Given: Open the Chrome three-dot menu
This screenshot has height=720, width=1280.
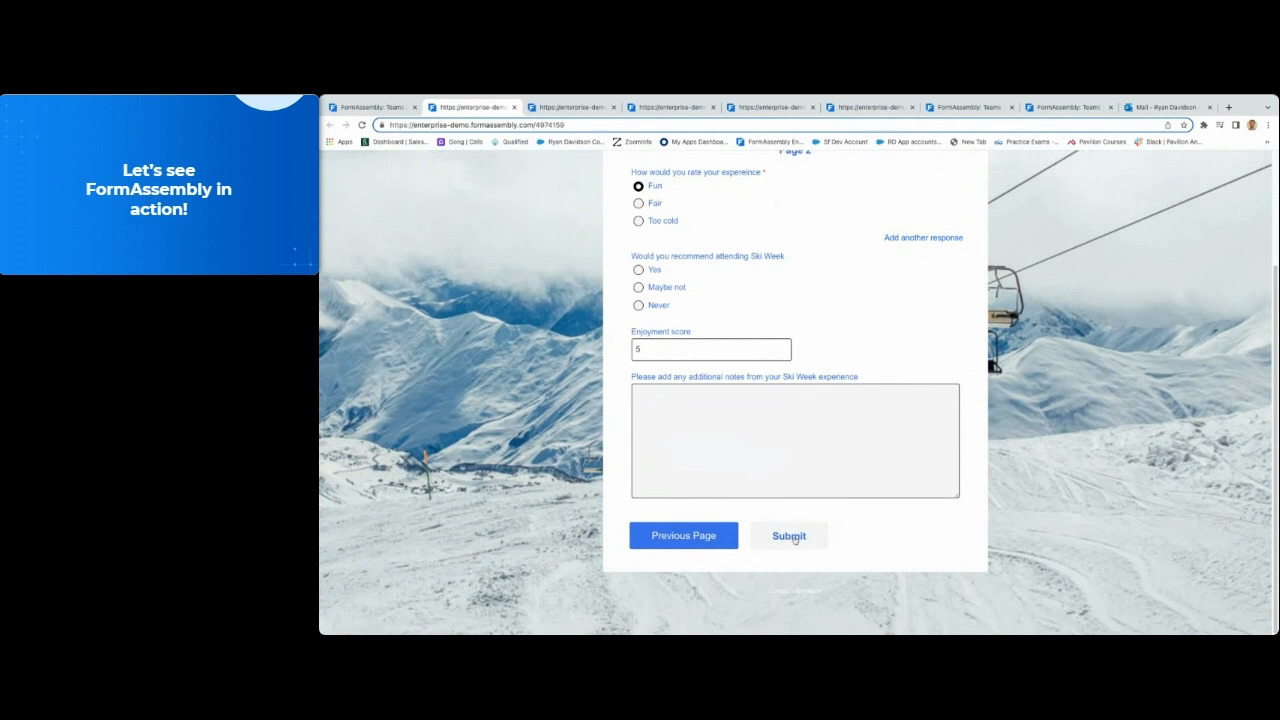Looking at the screenshot, I should [x=1266, y=125].
